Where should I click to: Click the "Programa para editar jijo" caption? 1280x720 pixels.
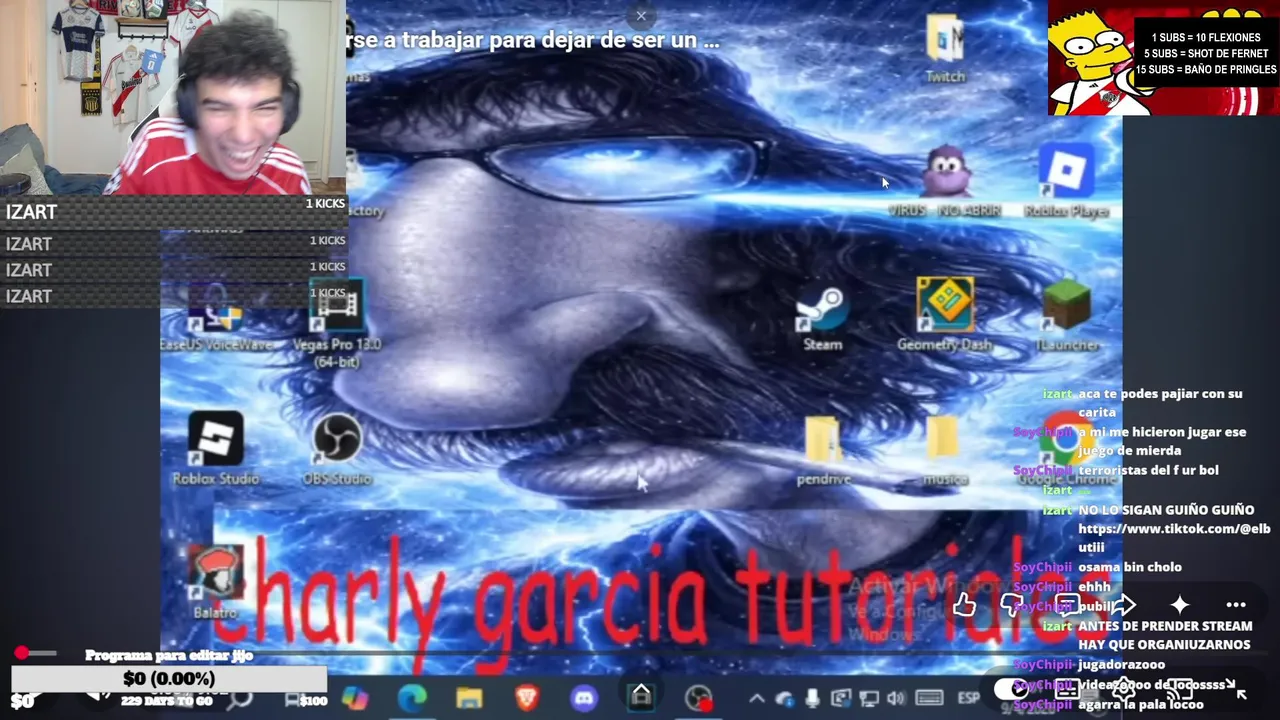click(x=169, y=655)
